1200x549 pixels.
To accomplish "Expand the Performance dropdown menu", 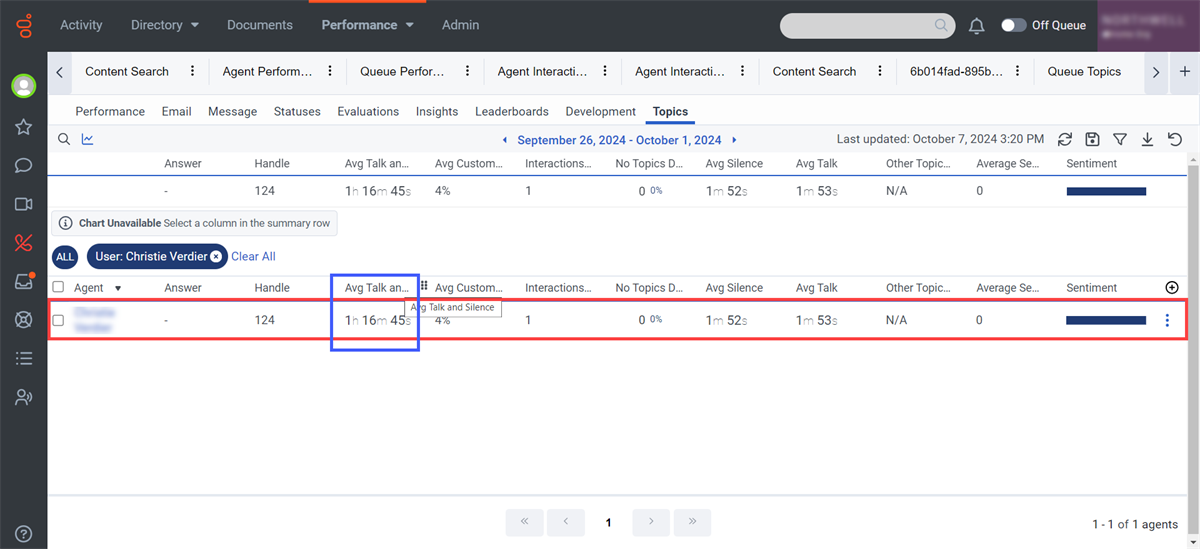I will tap(367, 25).
